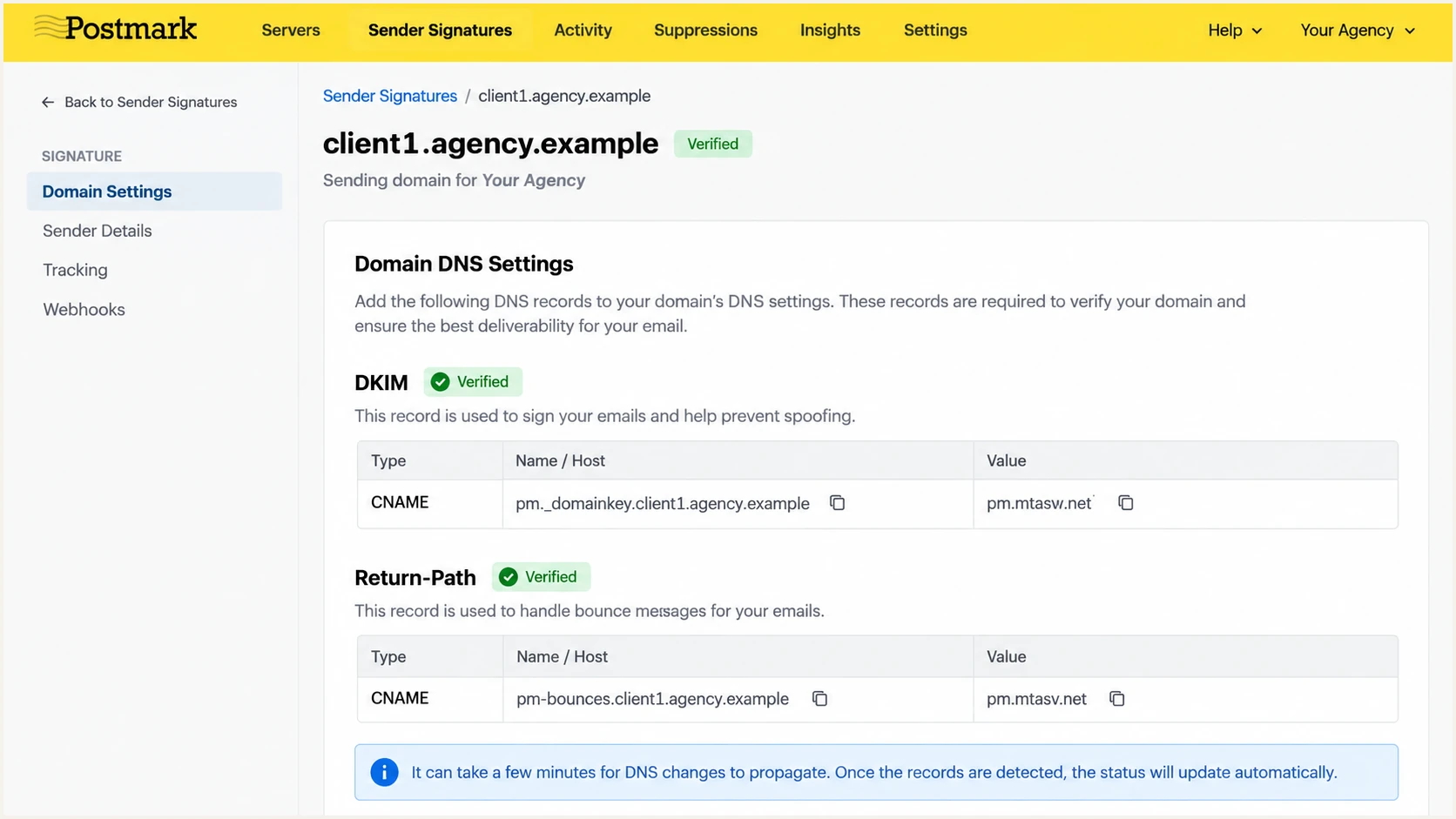This screenshot has width=1456, height=819.
Task: Expand the Your Agency account menu
Action: [x=1358, y=30]
